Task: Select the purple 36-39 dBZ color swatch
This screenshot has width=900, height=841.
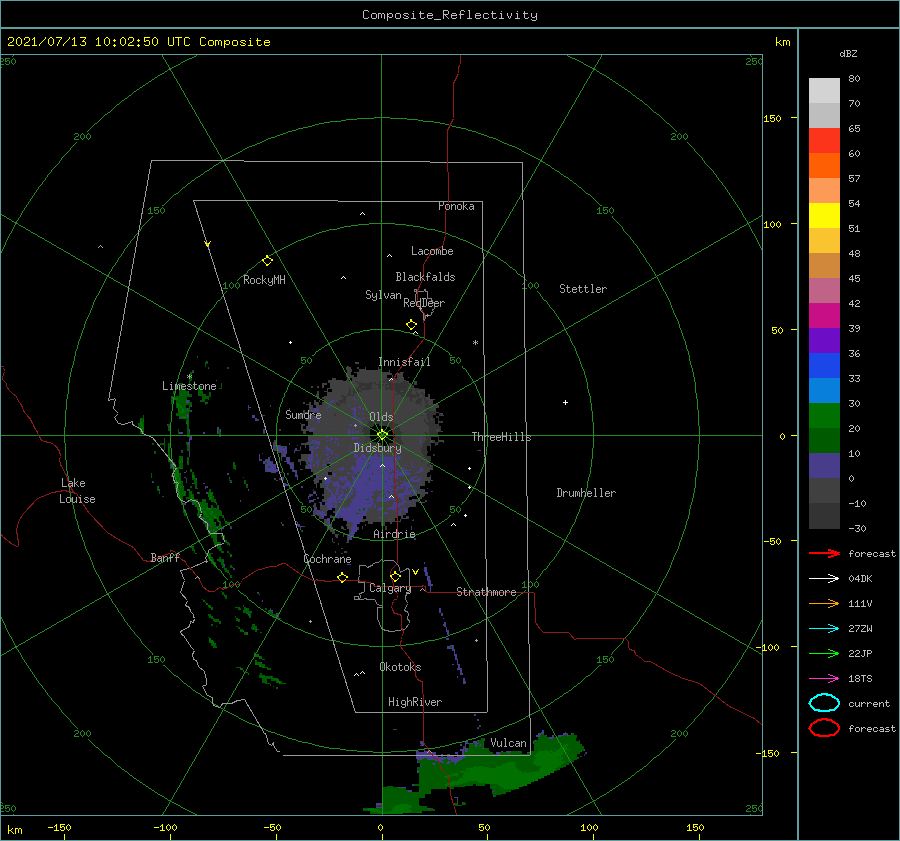Action: tap(824, 340)
